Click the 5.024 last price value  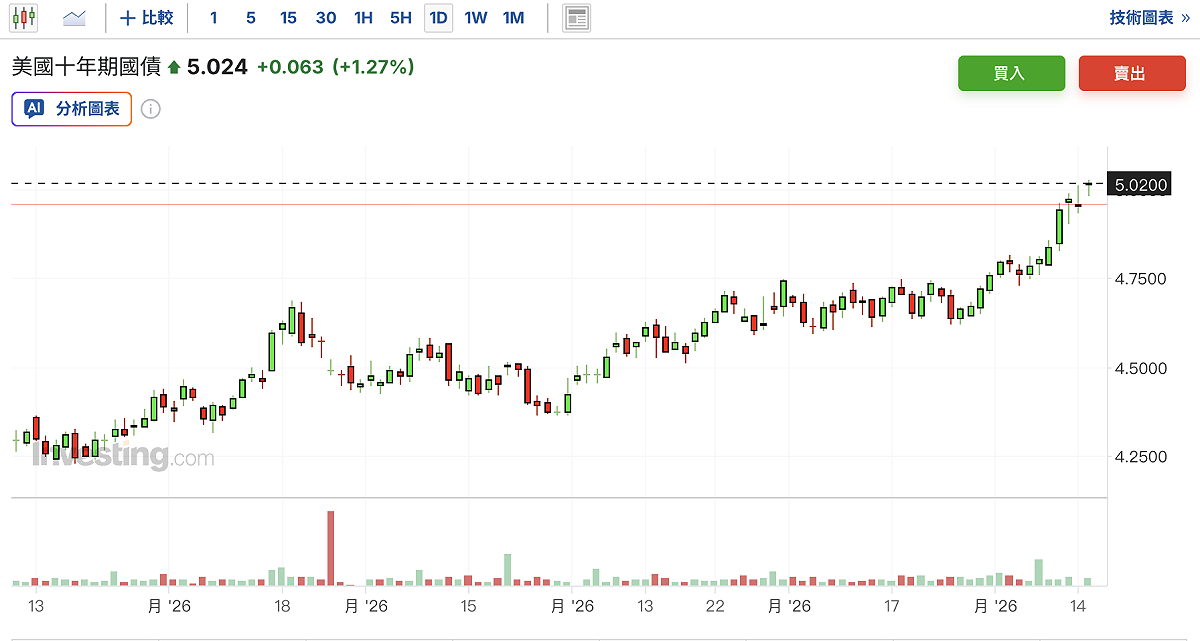pos(217,67)
